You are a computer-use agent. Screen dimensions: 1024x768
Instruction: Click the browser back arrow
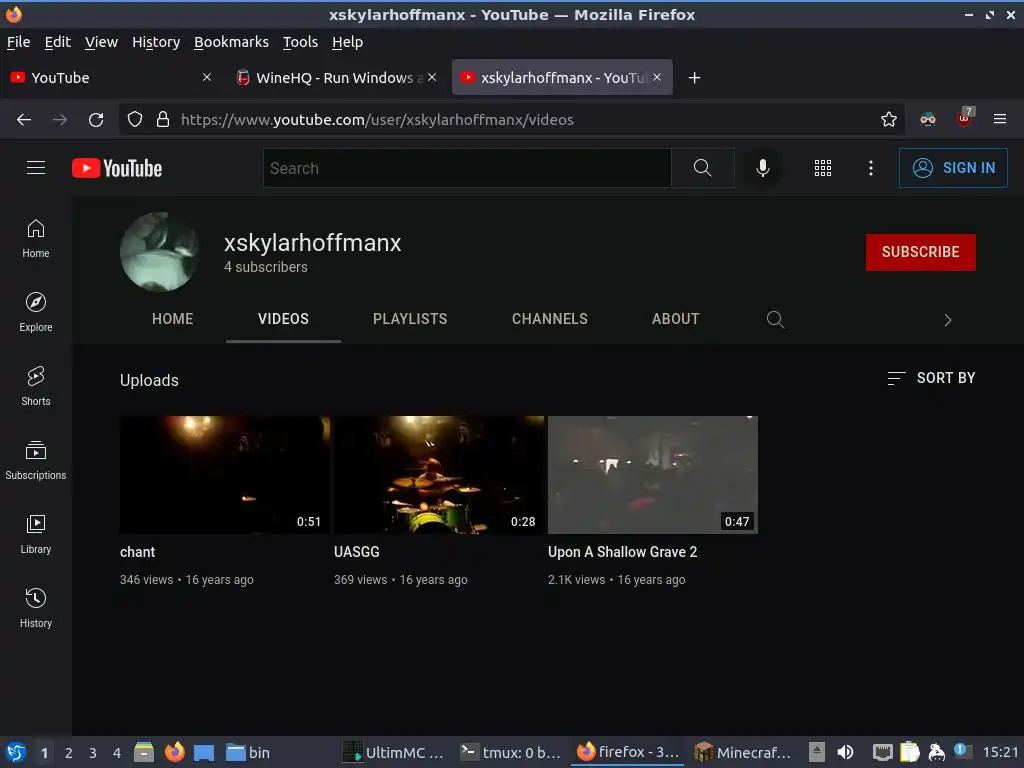pyautogui.click(x=24, y=120)
